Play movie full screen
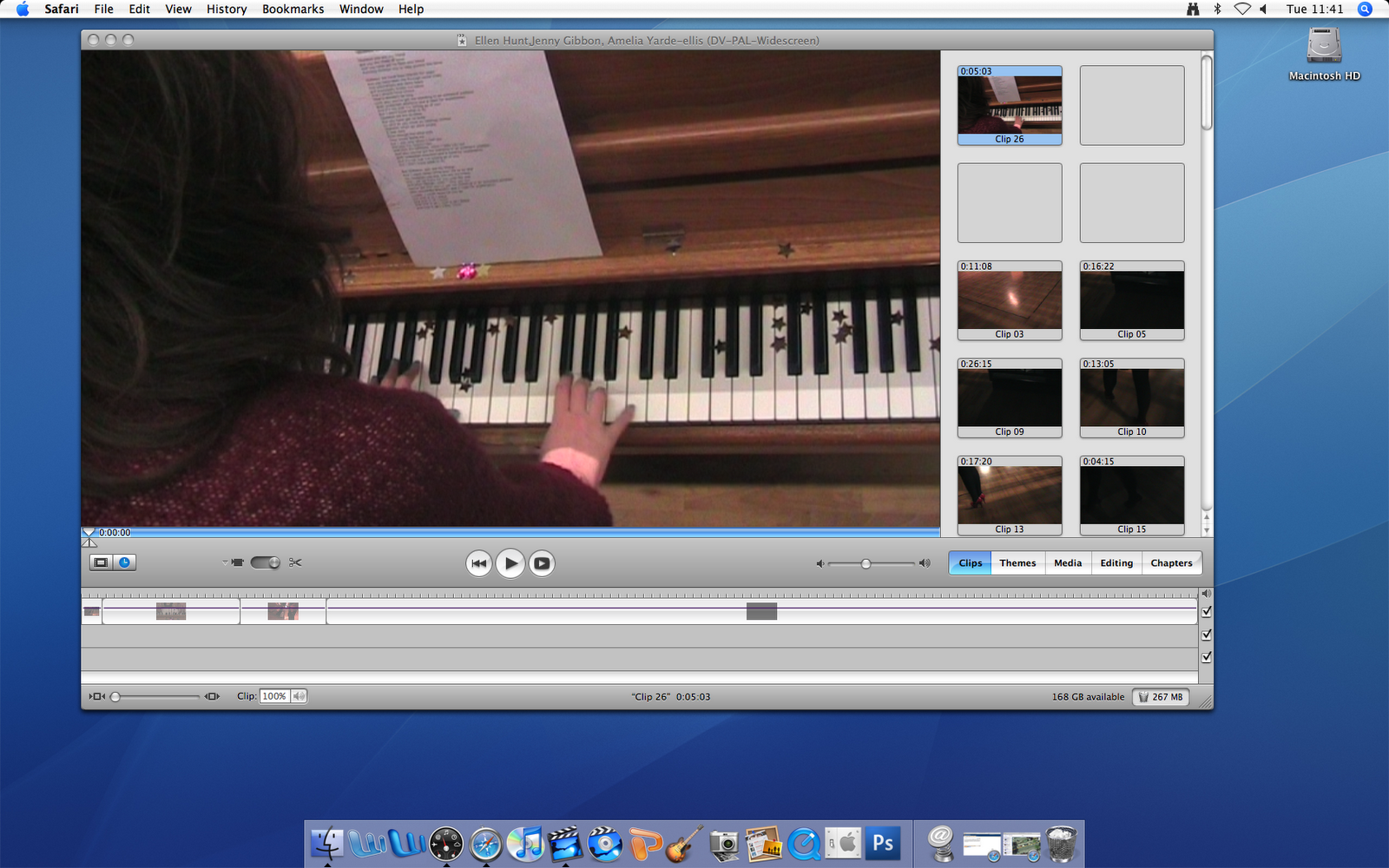The height and width of the screenshot is (868, 1389). (542, 563)
